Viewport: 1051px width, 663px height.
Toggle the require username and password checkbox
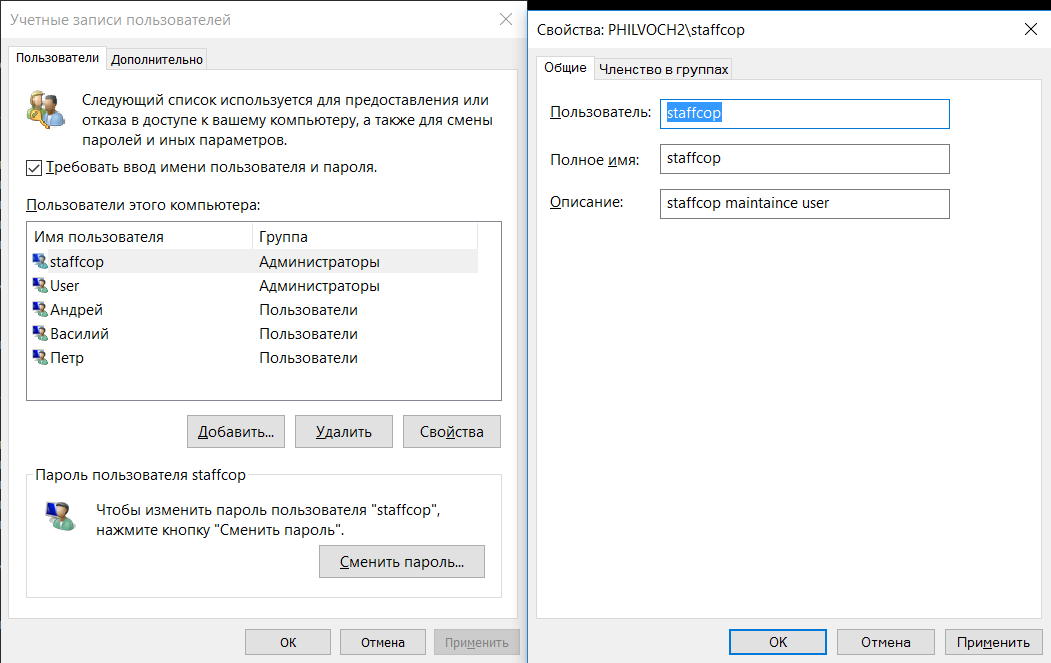point(34,168)
